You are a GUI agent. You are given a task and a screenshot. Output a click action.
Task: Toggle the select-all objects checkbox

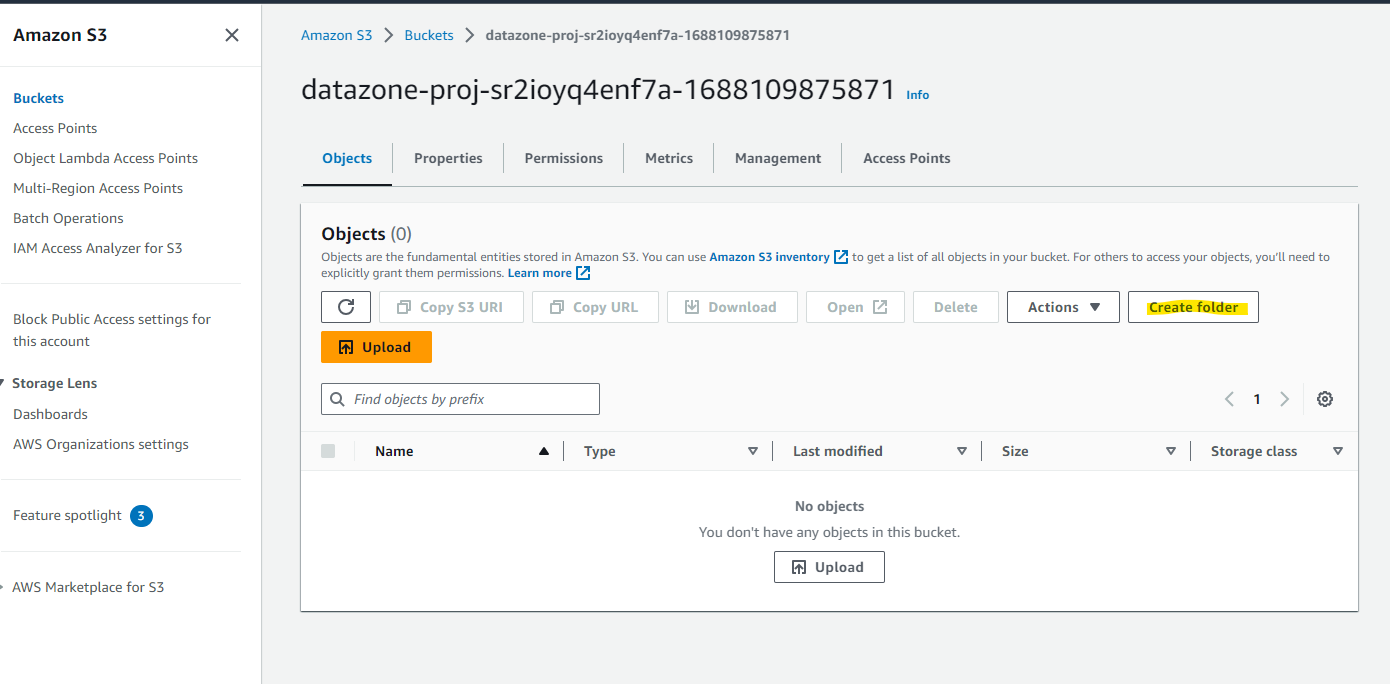pyautogui.click(x=328, y=451)
